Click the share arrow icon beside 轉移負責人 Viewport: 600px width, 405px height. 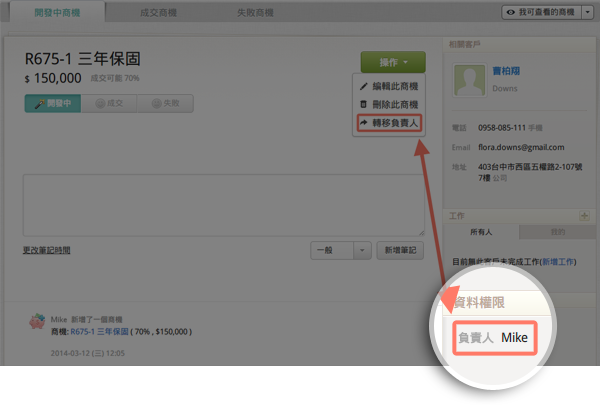364,122
